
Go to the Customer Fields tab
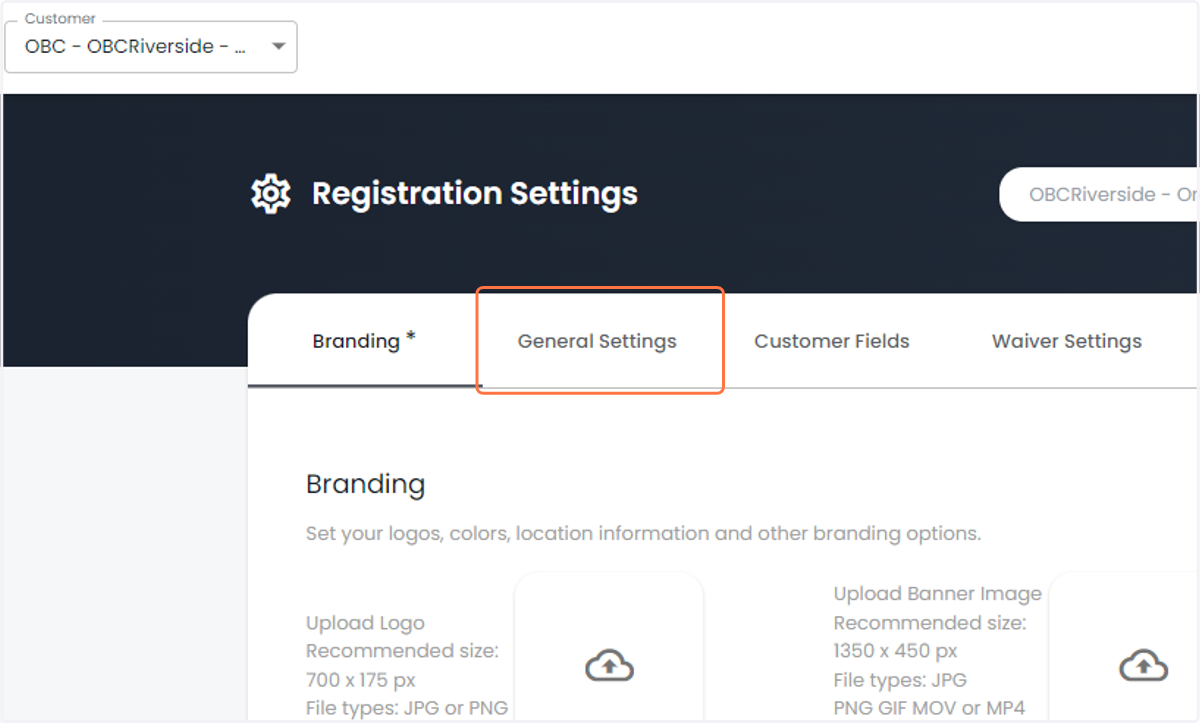click(832, 341)
